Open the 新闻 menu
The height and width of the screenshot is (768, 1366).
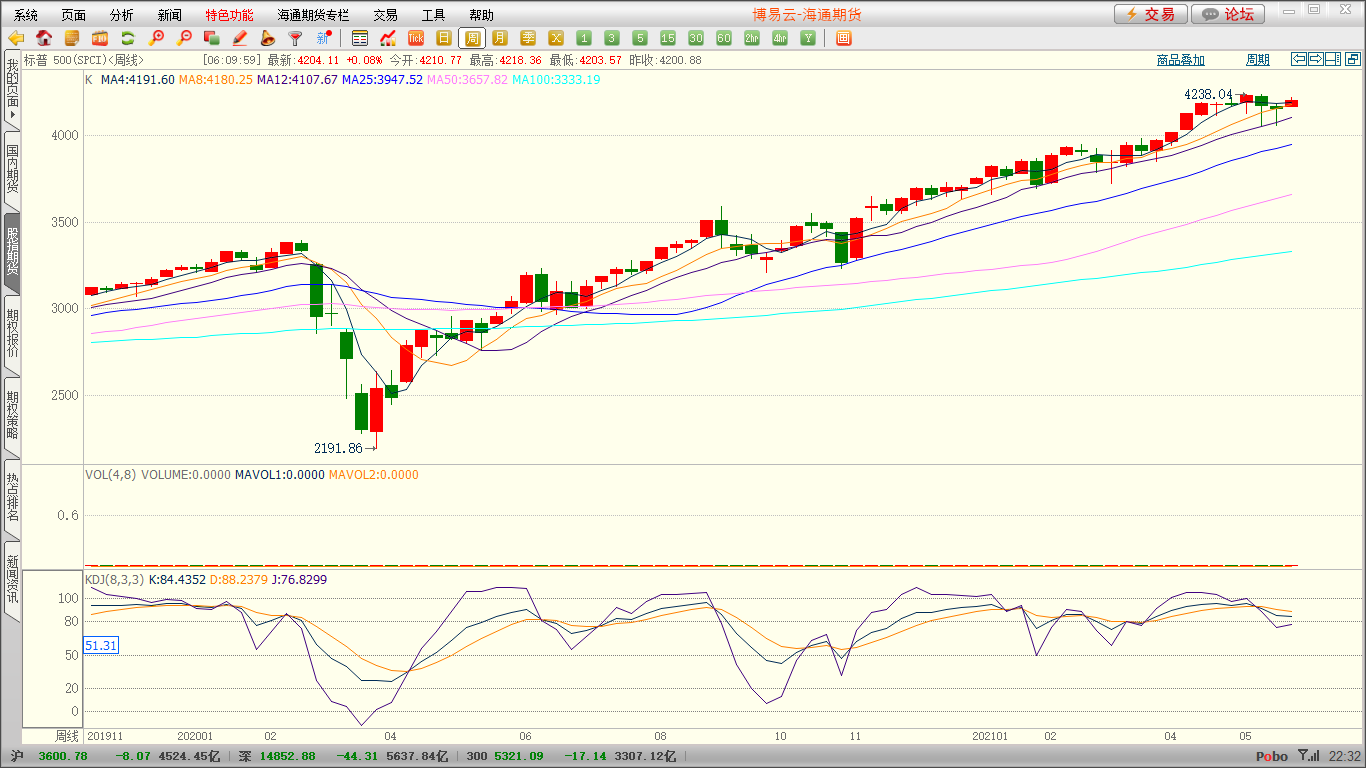pyautogui.click(x=170, y=15)
